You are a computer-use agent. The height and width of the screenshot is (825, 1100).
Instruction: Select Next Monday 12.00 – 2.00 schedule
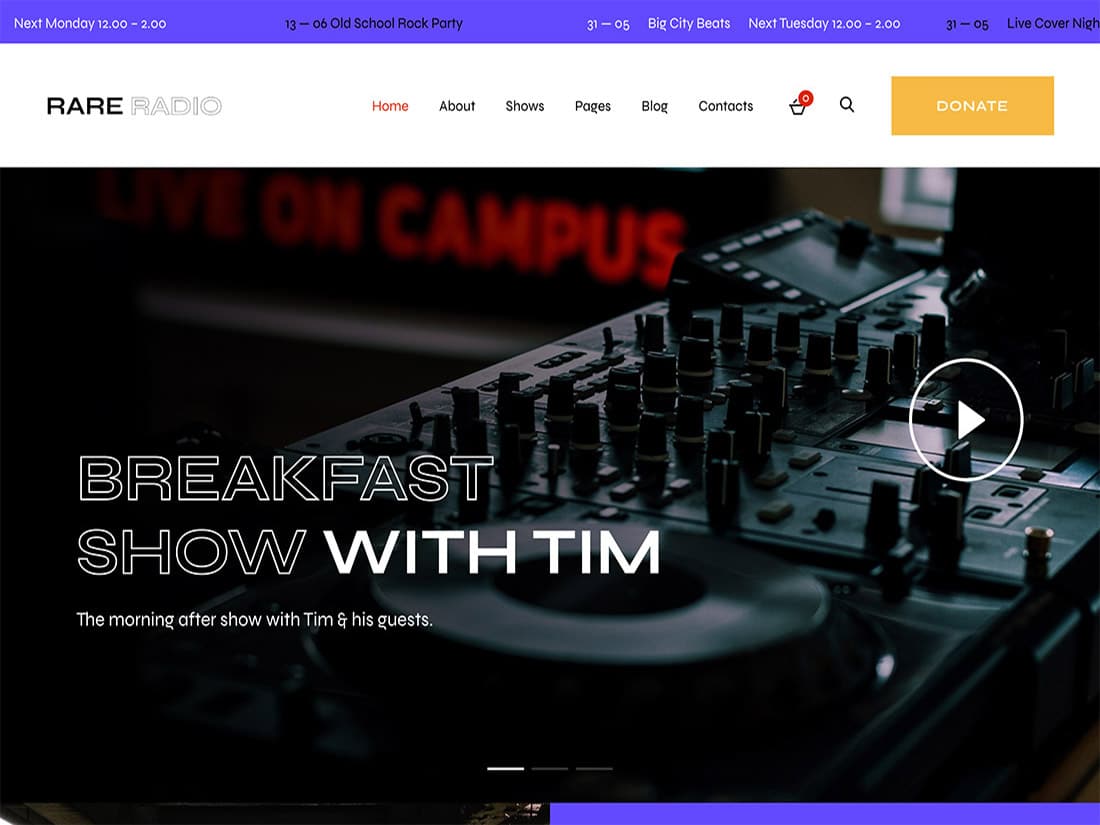coord(90,23)
